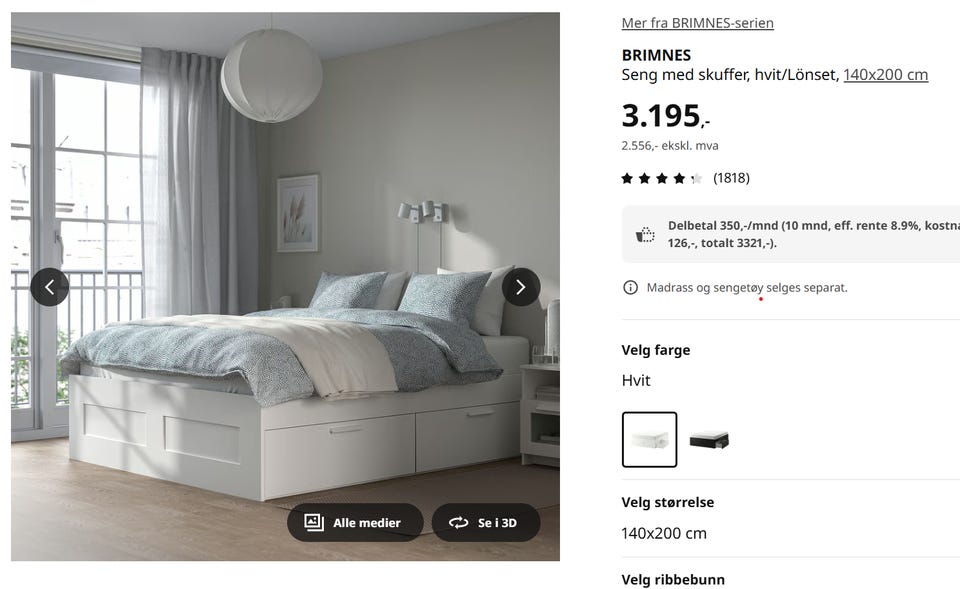
Task: Expand the Velg størrelse size selector
Action: pos(790,518)
